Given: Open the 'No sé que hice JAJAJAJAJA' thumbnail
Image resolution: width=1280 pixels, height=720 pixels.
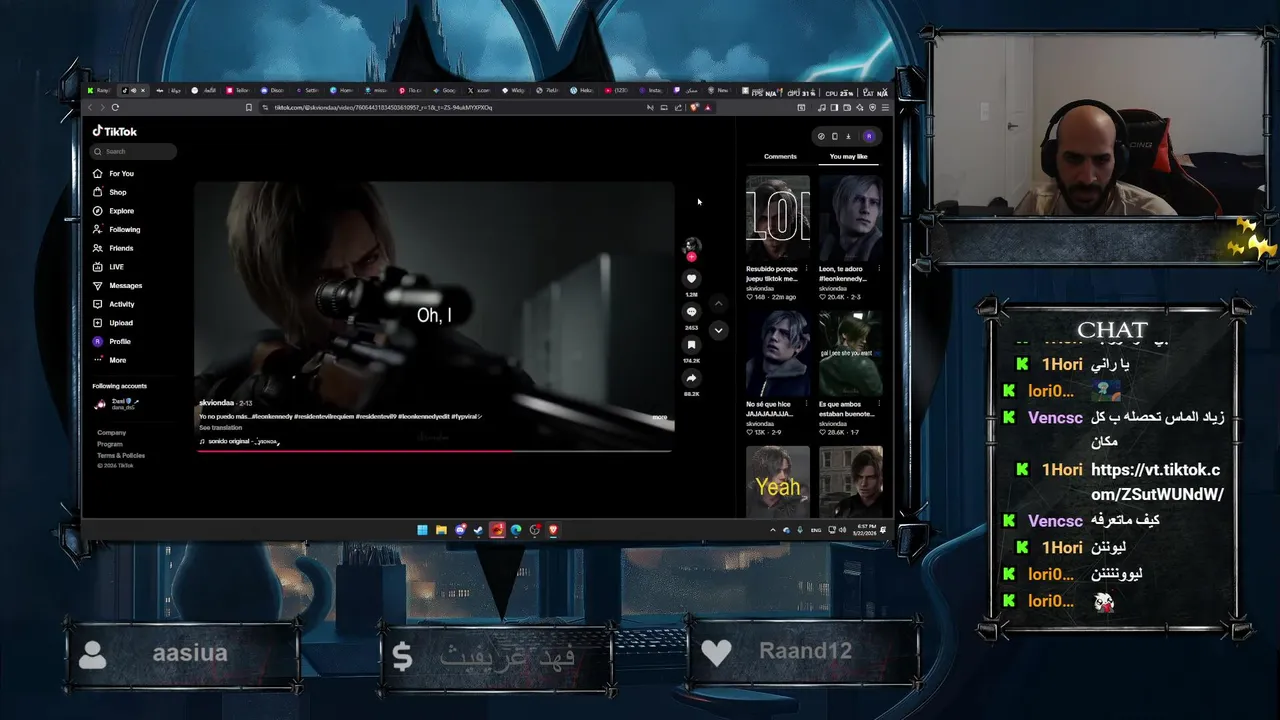Looking at the screenshot, I should (x=778, y=353).
